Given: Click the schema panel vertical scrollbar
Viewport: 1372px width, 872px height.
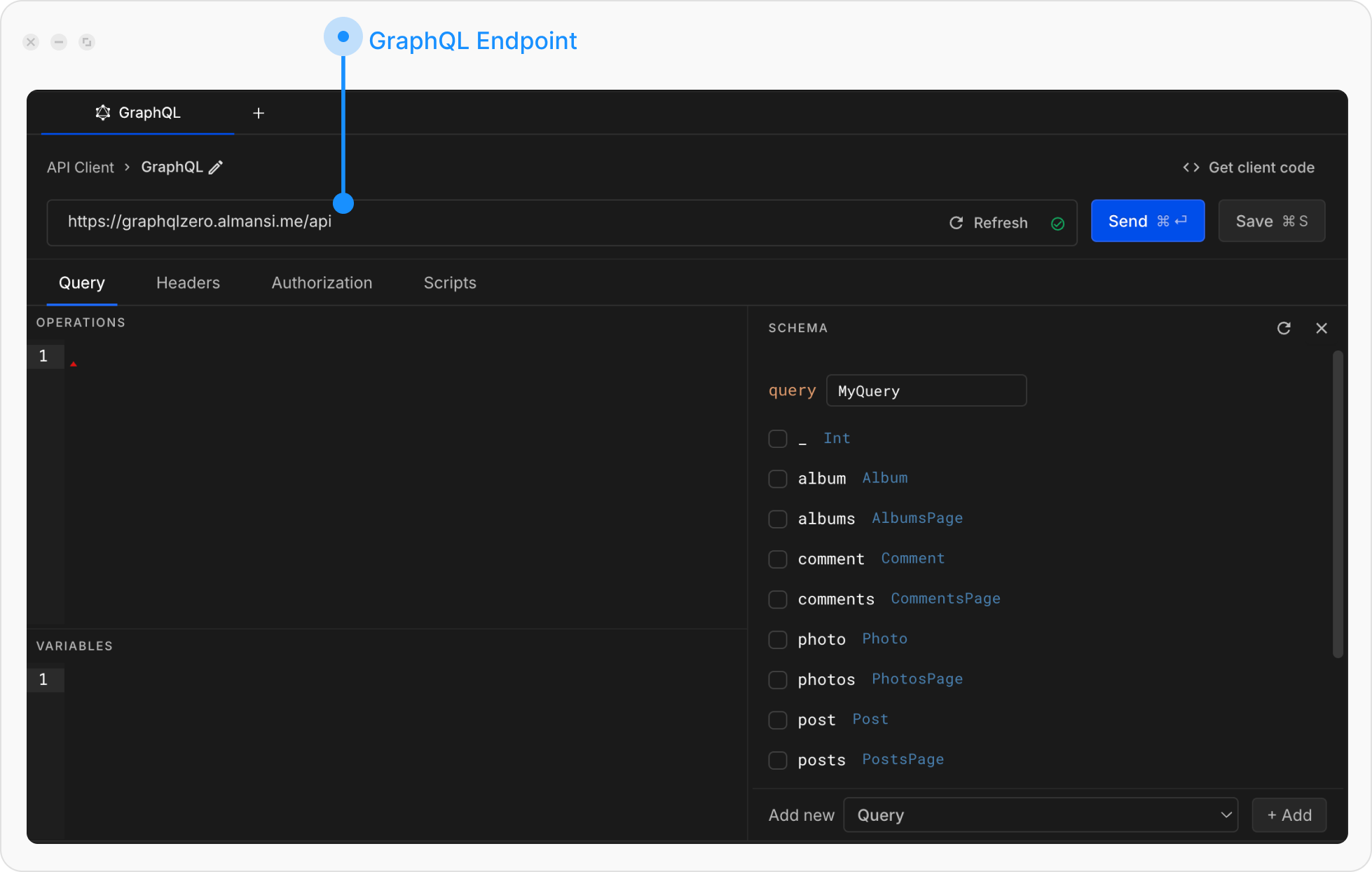Looking at the screenshot, I should 1337,505.
